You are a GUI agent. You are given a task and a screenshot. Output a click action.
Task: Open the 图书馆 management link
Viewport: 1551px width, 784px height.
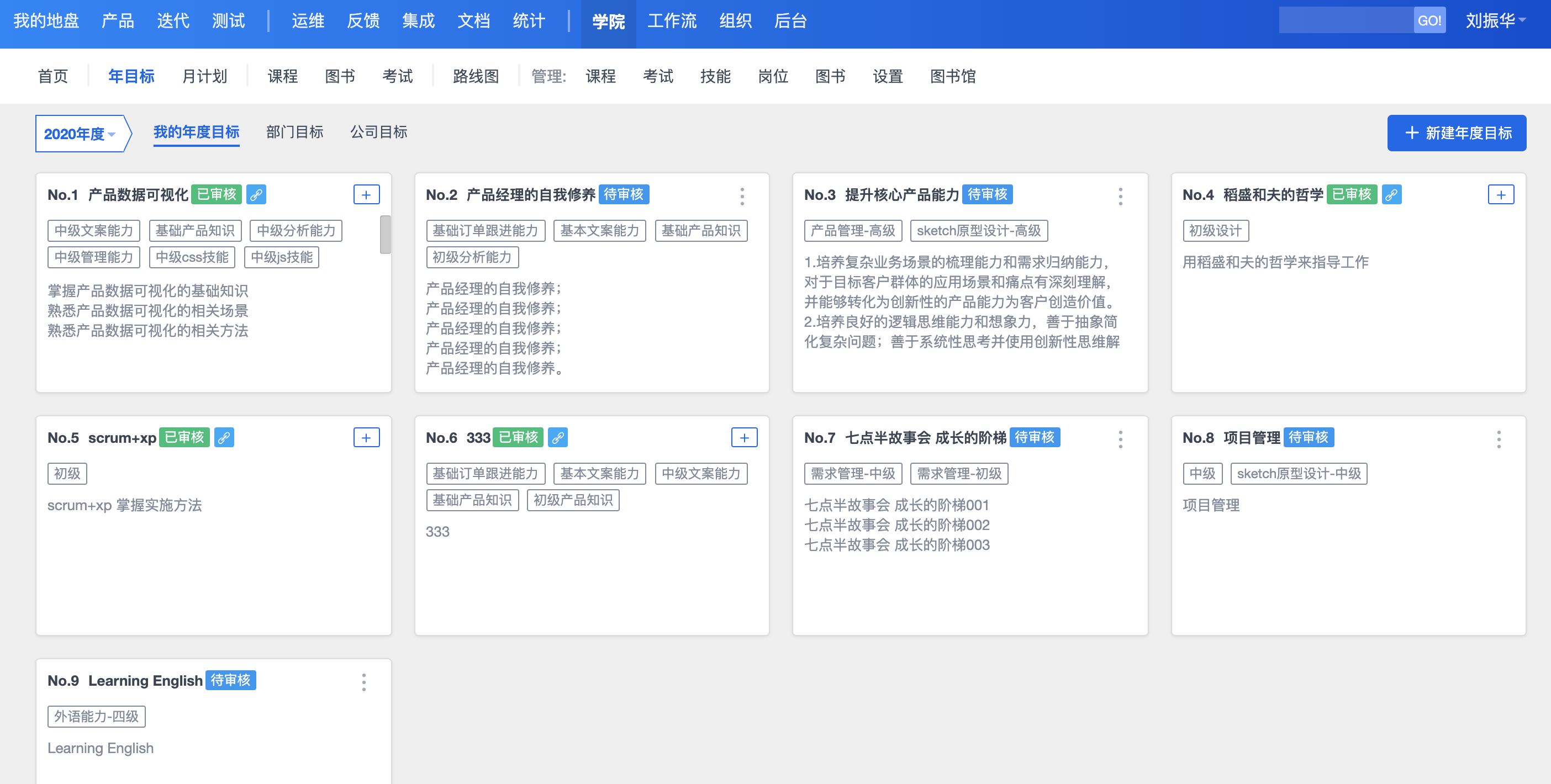[952, 76]
